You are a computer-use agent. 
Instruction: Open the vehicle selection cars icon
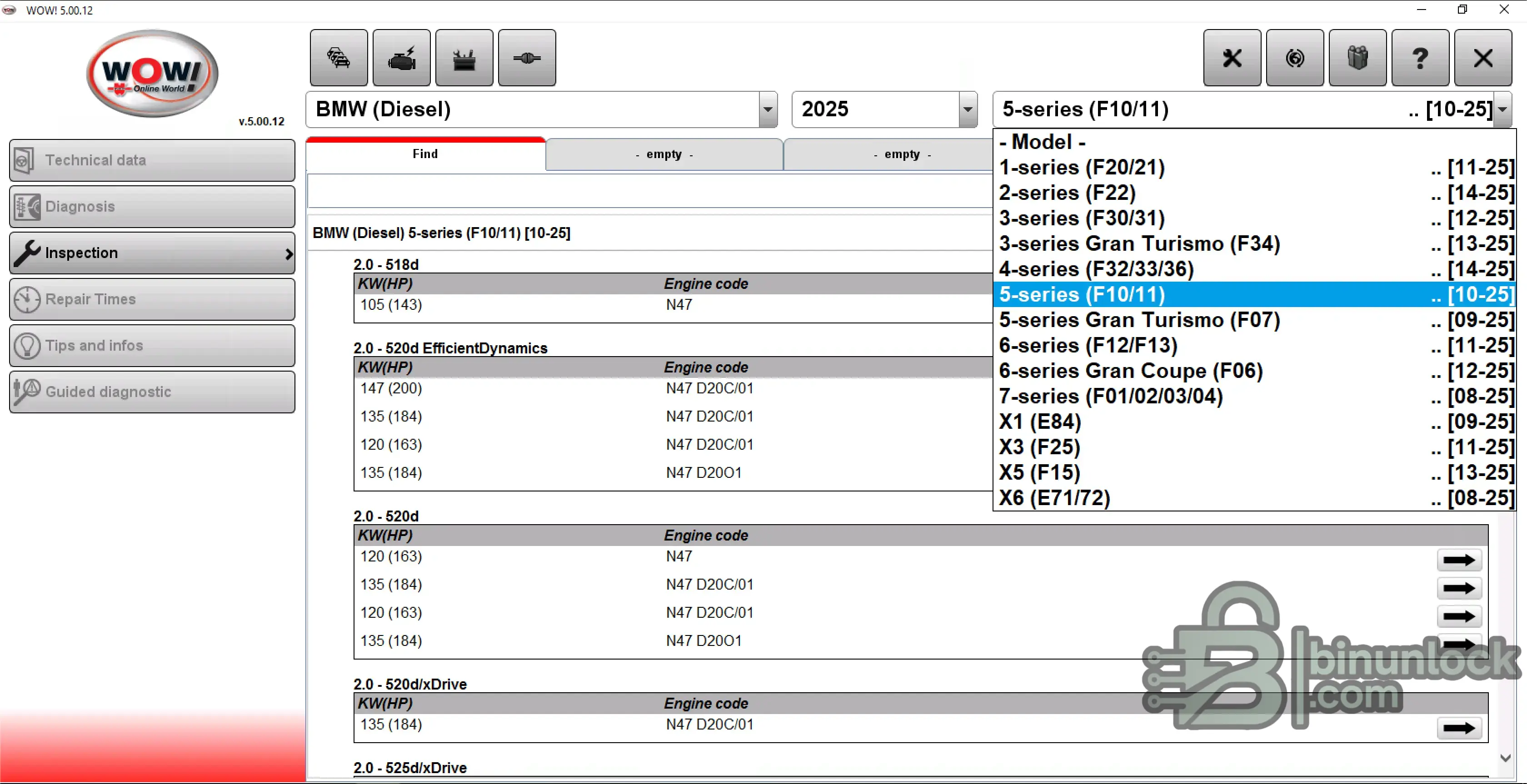point(339,58)
